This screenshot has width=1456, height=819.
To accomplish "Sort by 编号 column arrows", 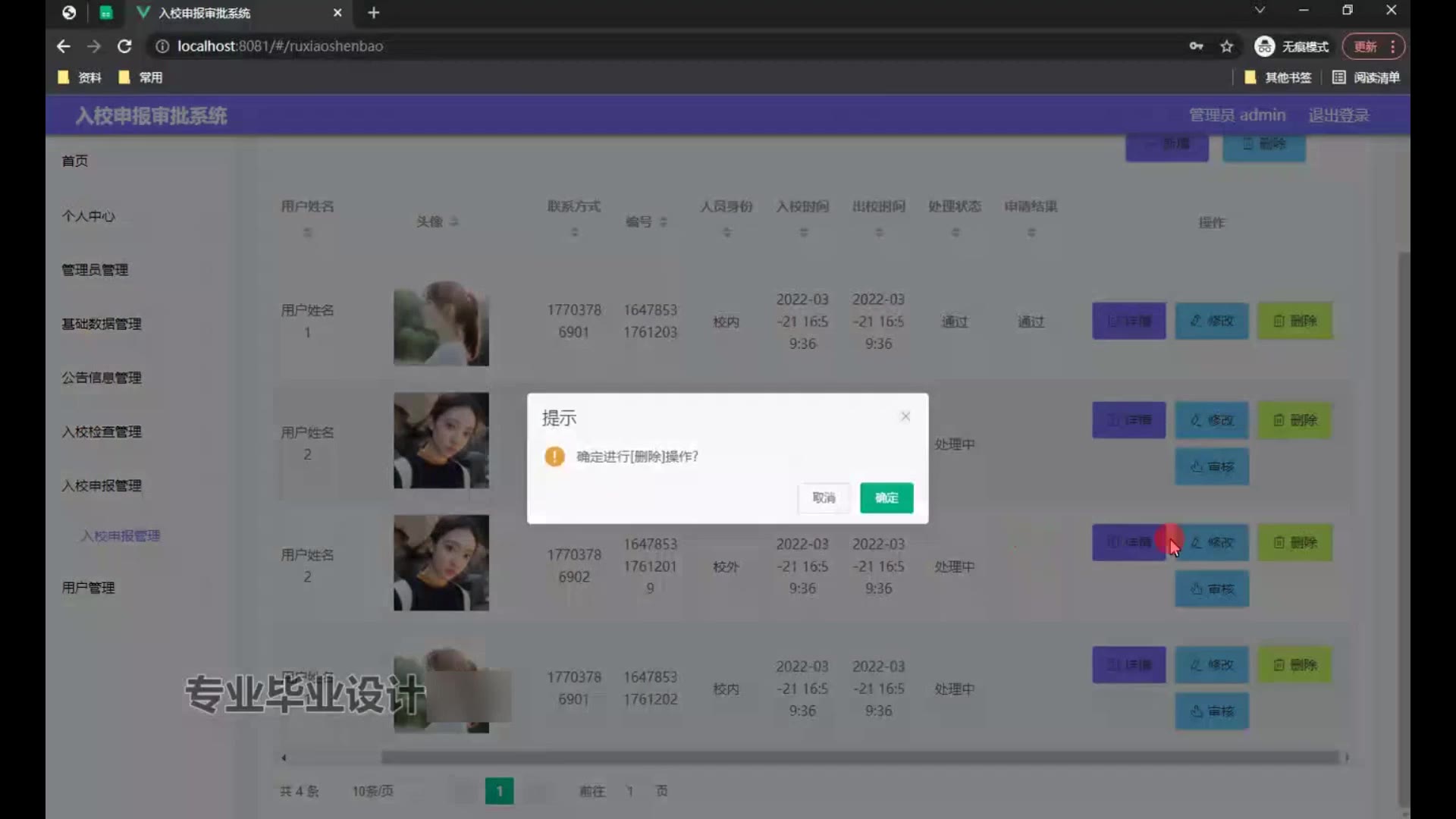I will 664,221.
